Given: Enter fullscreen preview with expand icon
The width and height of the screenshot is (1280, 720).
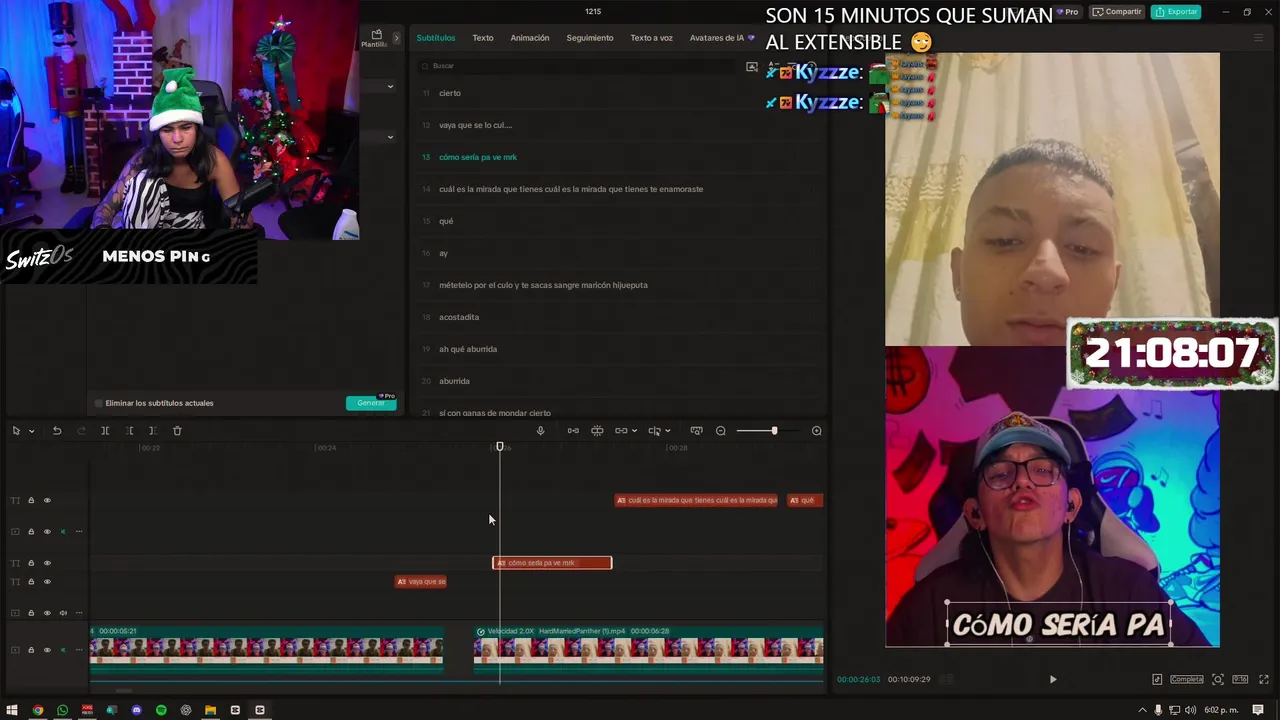Looking at the screenshot, I should click(x=1264, y=679).
